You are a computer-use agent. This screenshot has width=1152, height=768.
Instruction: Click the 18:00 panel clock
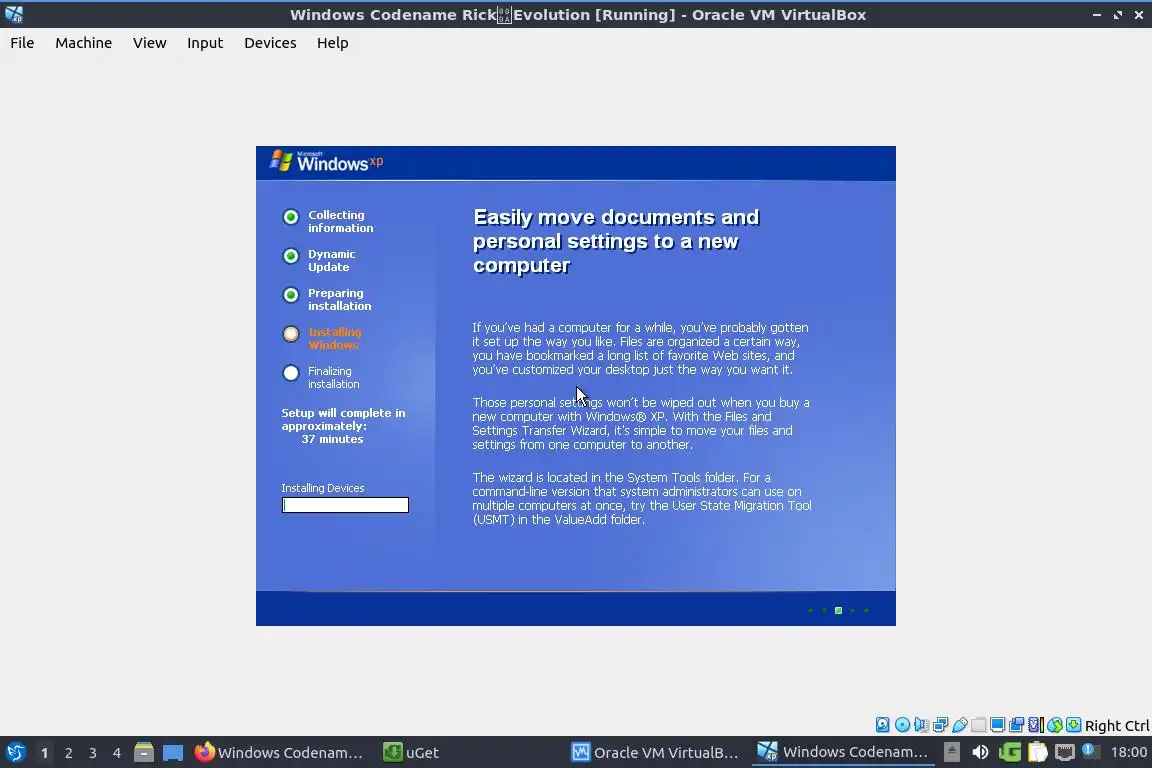(1128, 752)
